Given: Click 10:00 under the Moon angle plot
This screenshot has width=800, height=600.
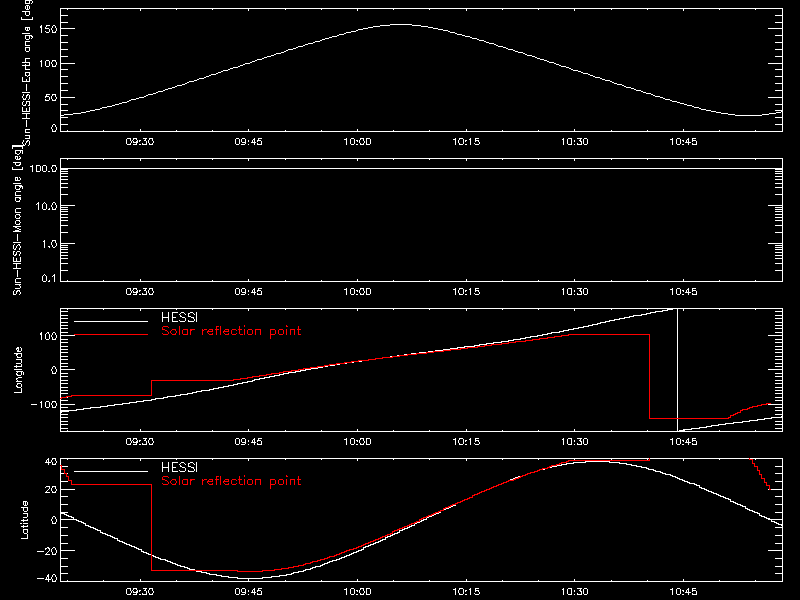Looking at the screenshot, I should point(357,292).
